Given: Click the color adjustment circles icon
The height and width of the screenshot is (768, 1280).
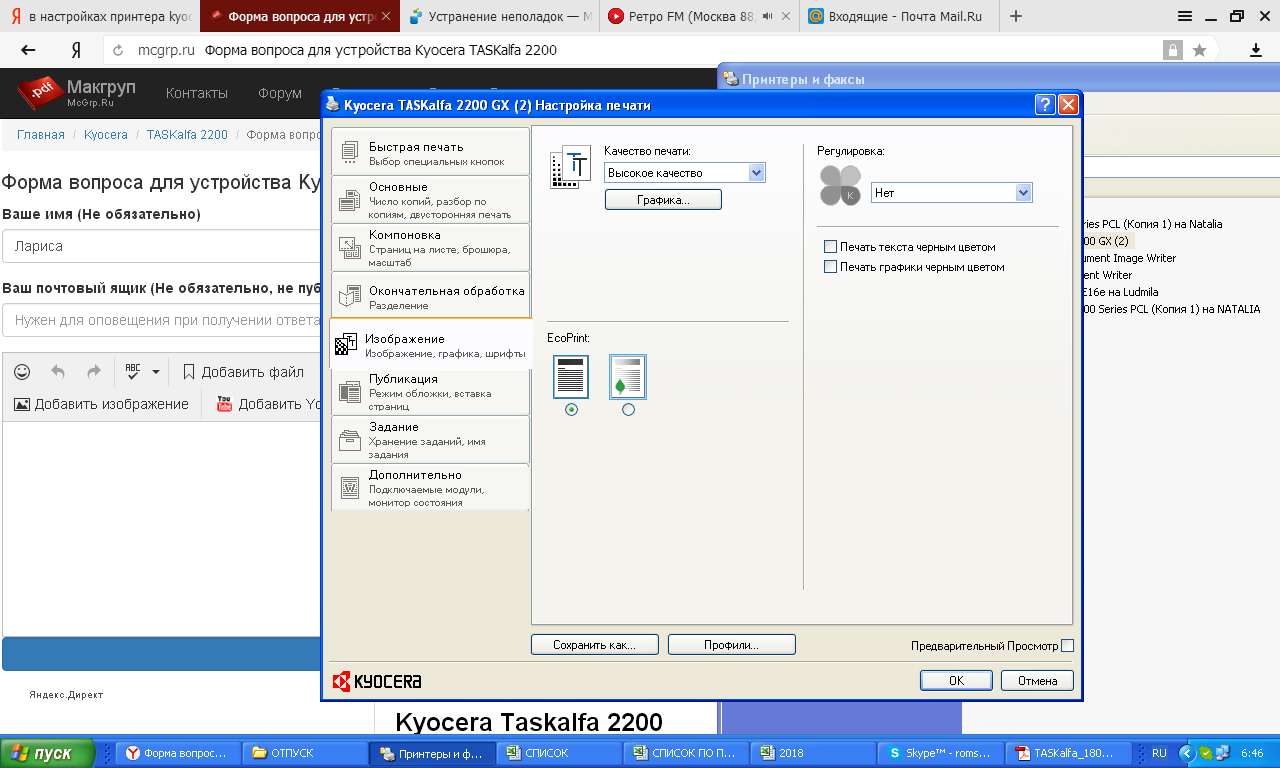Looking at the screenshot, I should tap(840, 185).
